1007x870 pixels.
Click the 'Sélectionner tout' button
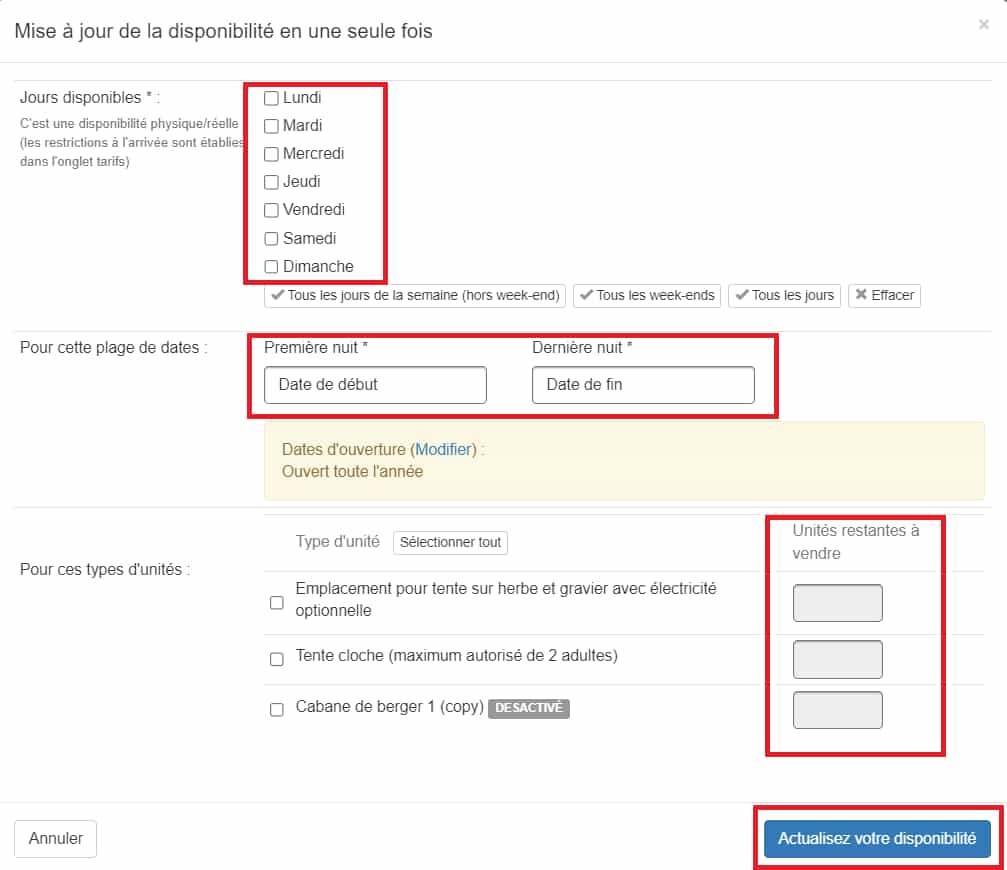pyautogui.click(x=450, y=542)
